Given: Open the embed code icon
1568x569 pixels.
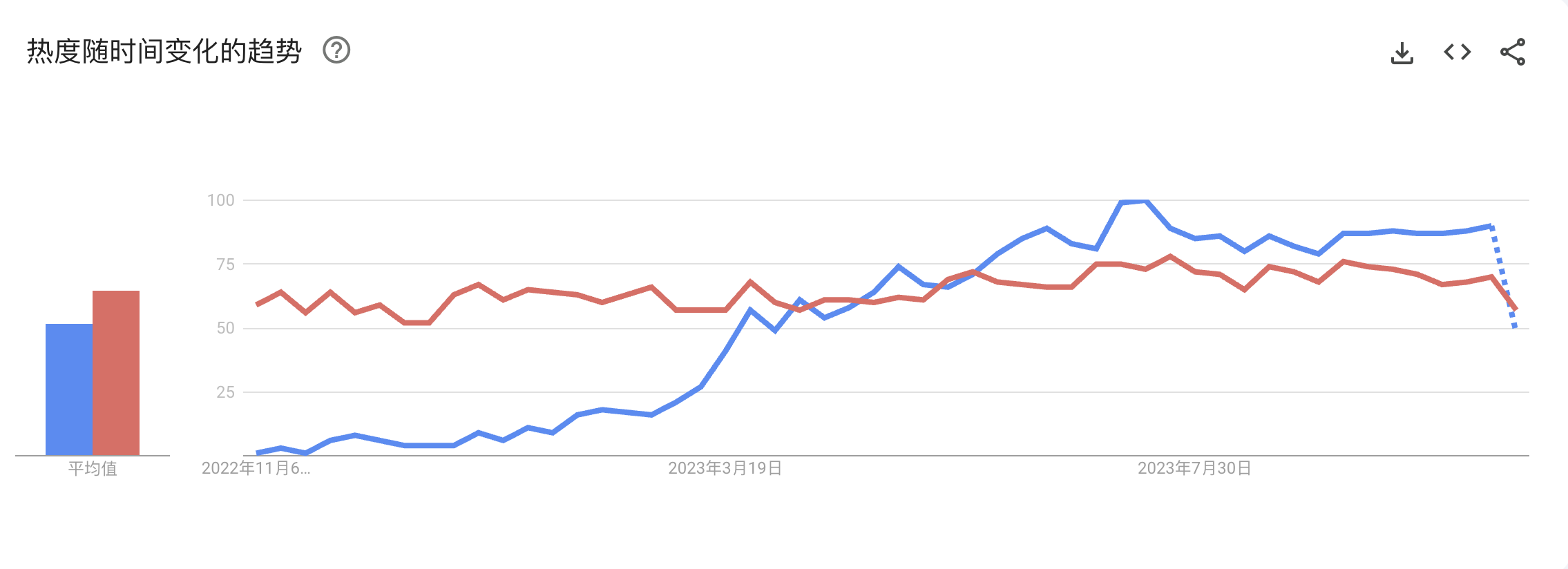Looking at the screenshot, I should (1457, 52).
